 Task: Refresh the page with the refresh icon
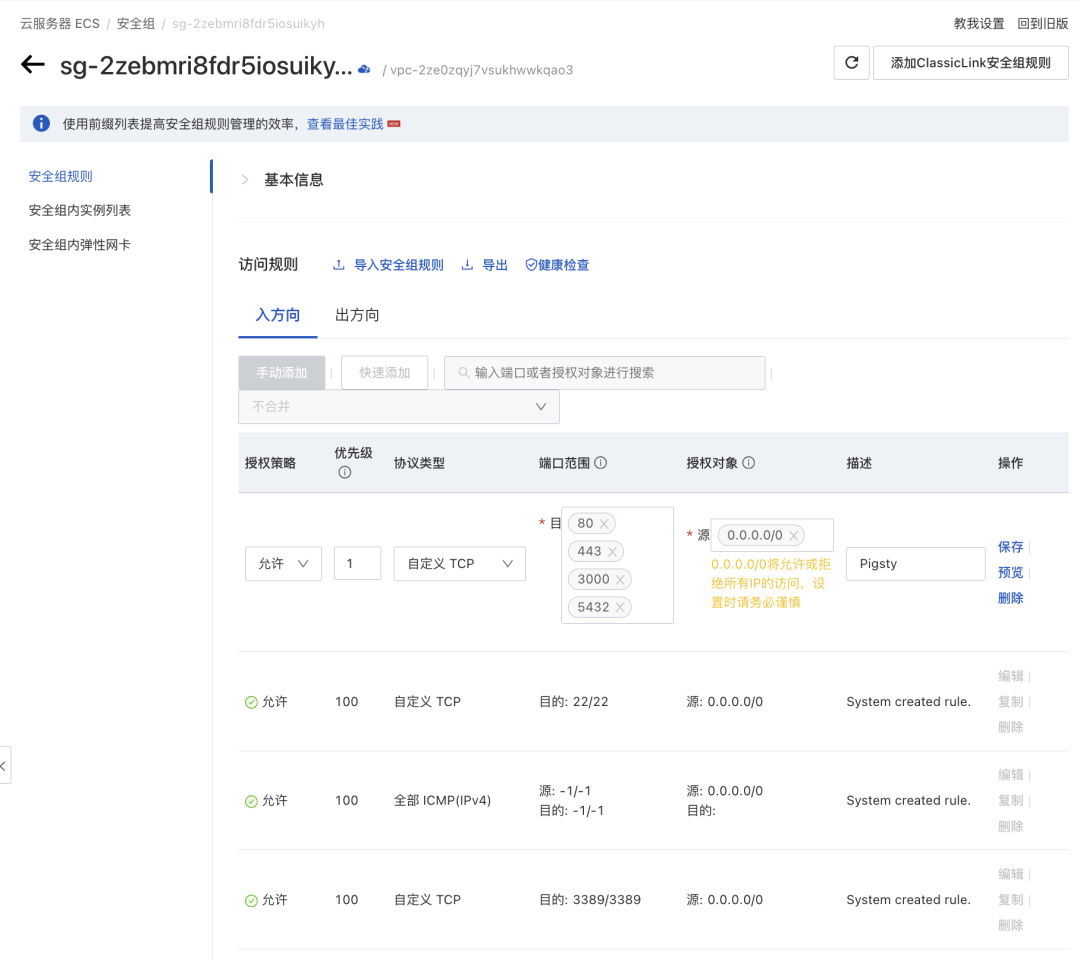click(x=851, y=62)
